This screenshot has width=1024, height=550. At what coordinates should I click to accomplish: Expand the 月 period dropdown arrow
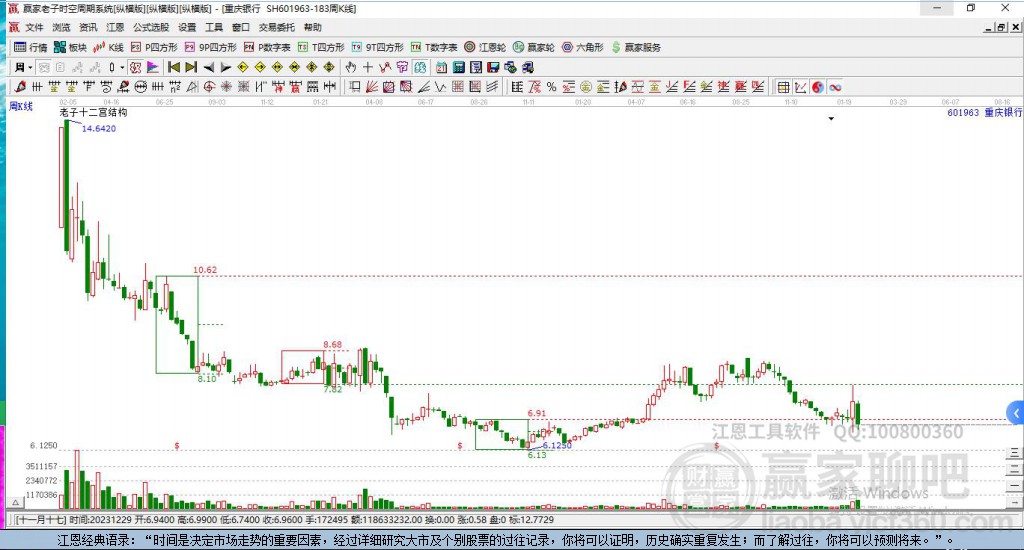(30, 67)
